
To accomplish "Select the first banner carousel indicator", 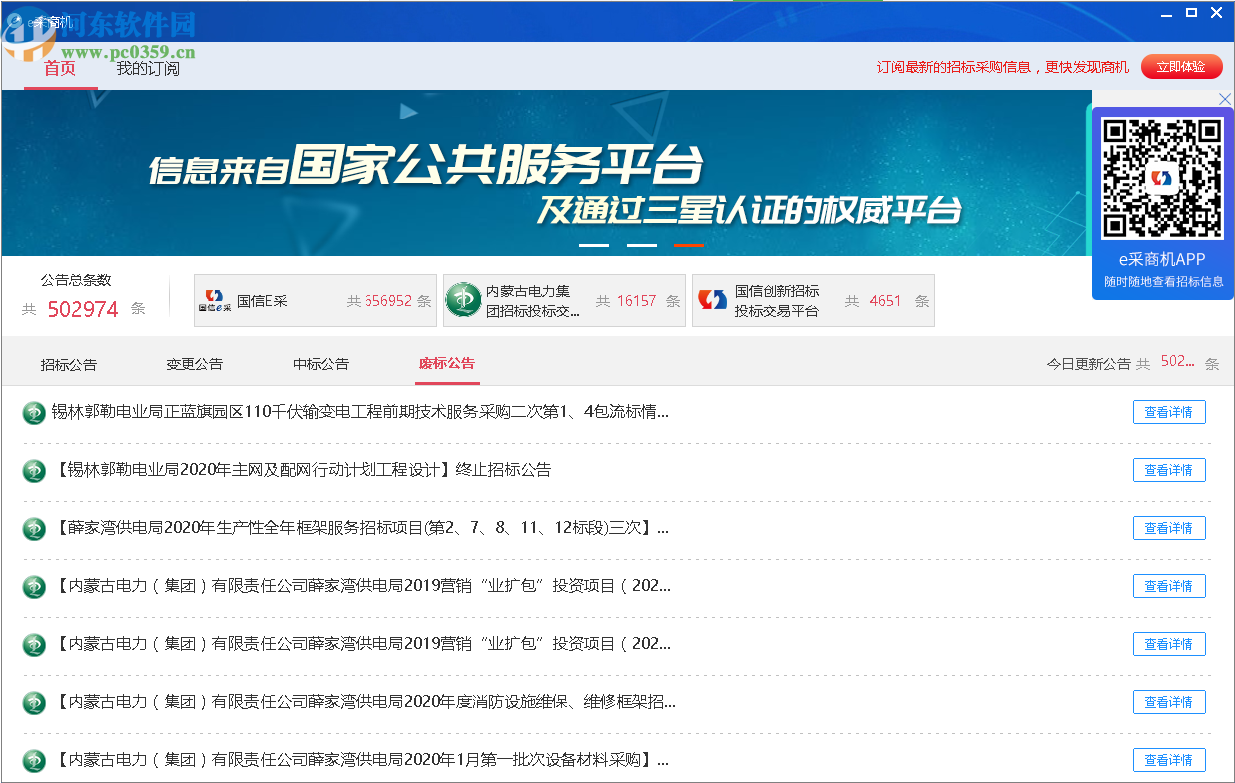I will tap(594, 245).
